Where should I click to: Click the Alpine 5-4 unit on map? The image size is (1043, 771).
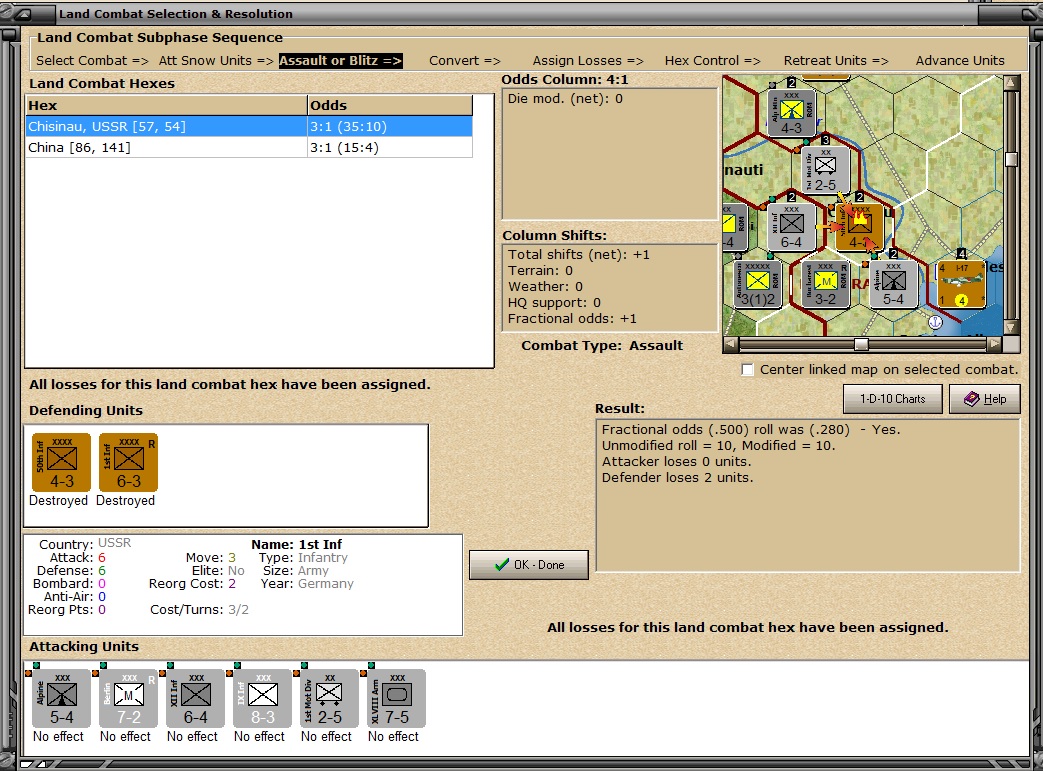coord(893,285)
